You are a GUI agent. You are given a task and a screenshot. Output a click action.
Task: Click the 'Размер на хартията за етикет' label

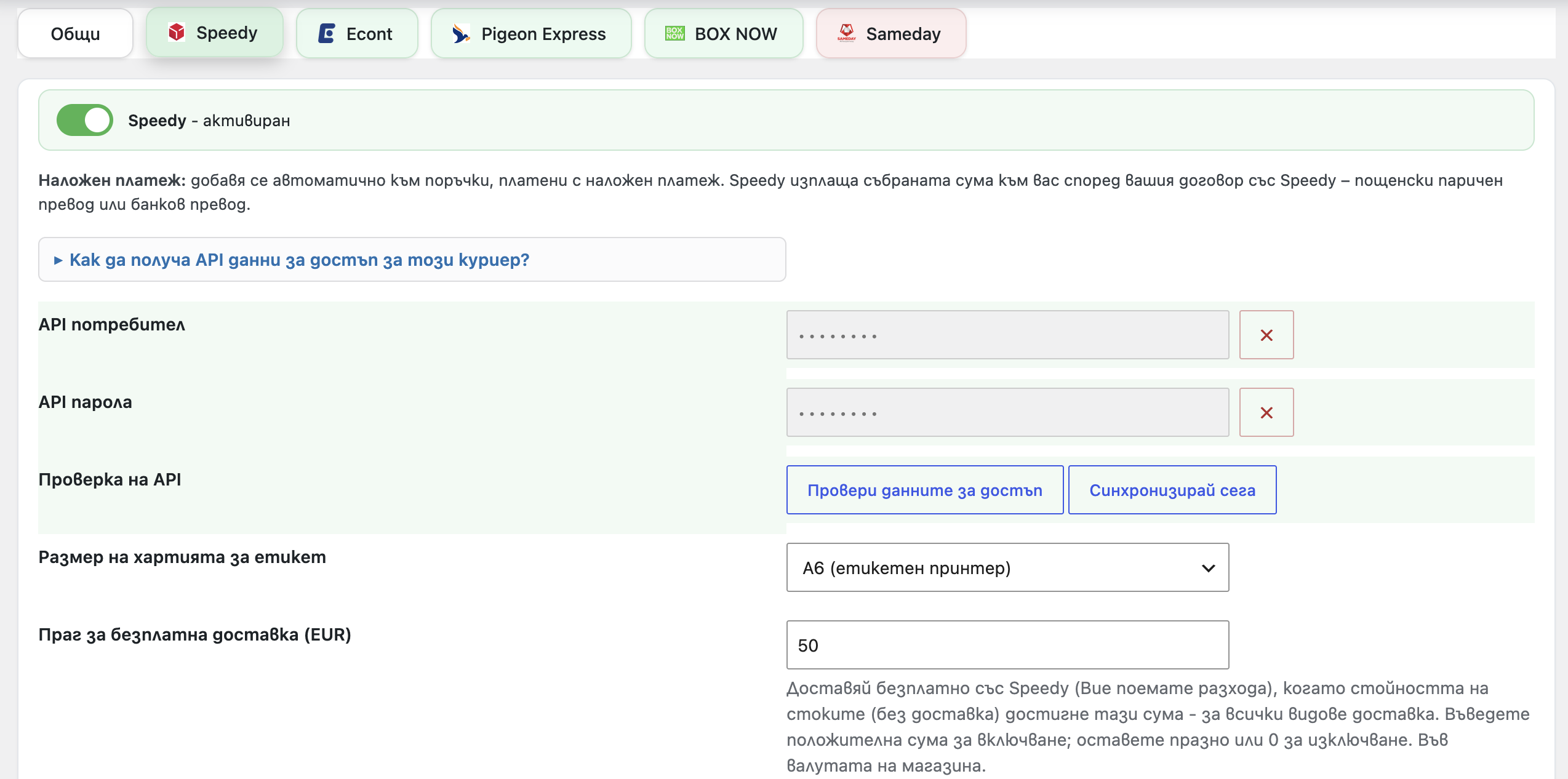click(182, 557)
